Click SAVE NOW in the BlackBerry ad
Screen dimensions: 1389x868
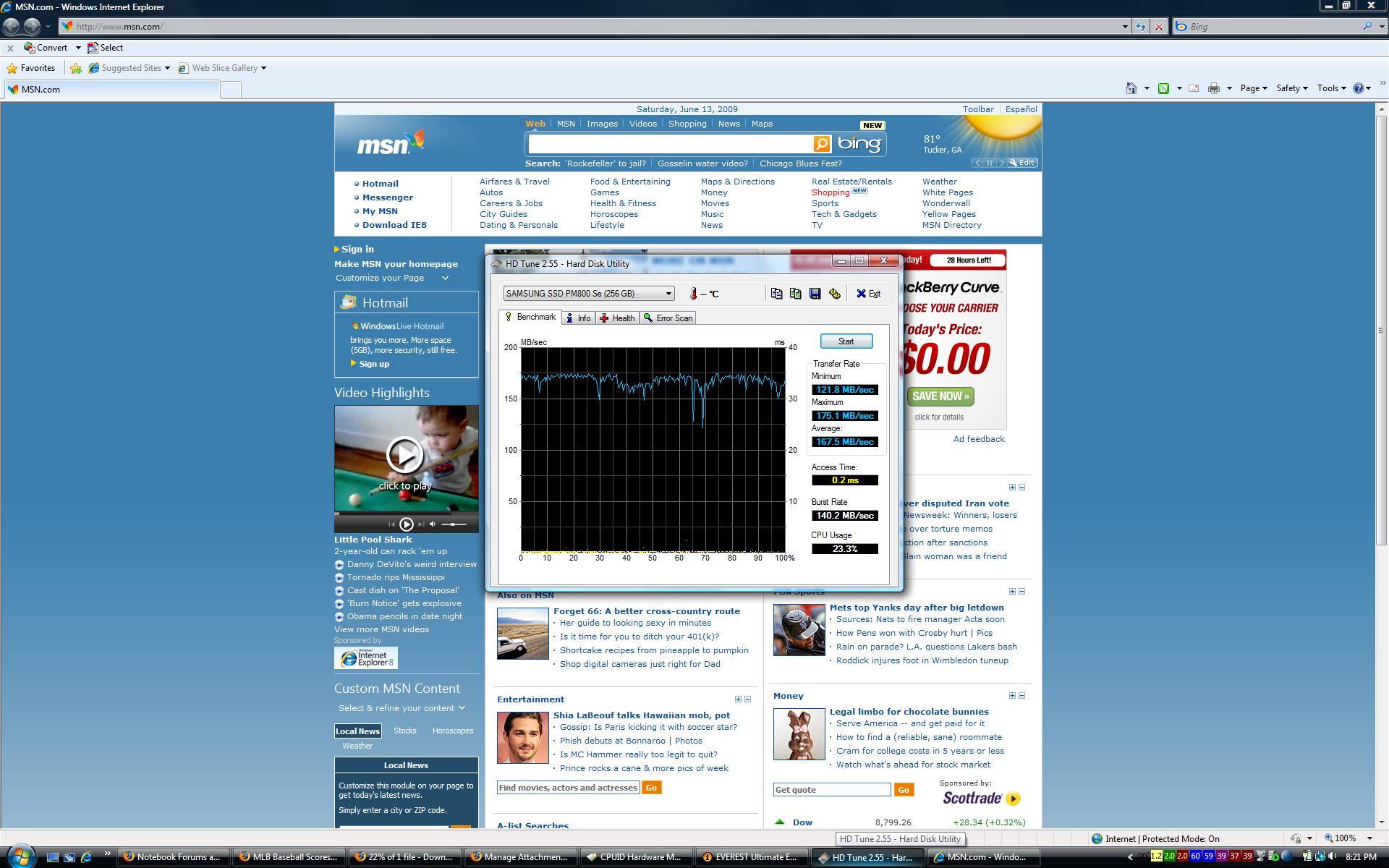(940, 396)
